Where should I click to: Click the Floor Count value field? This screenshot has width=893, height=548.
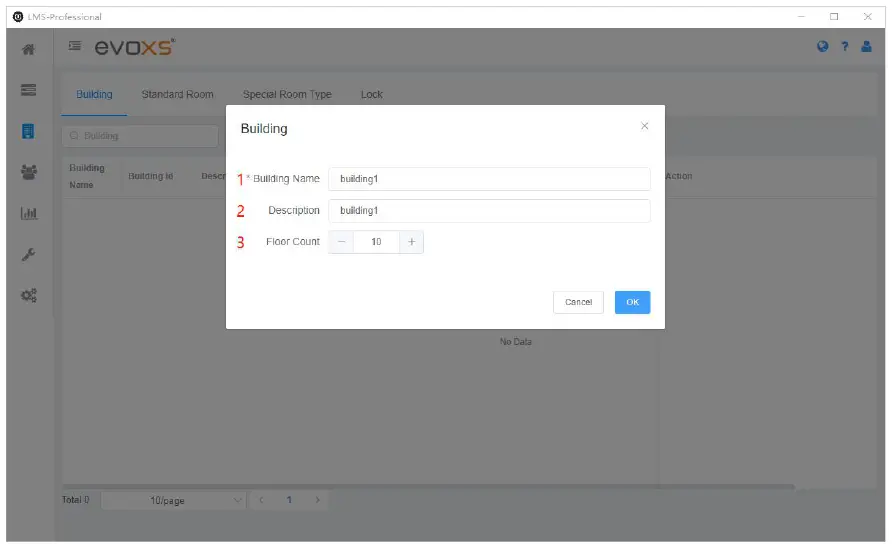376,242
